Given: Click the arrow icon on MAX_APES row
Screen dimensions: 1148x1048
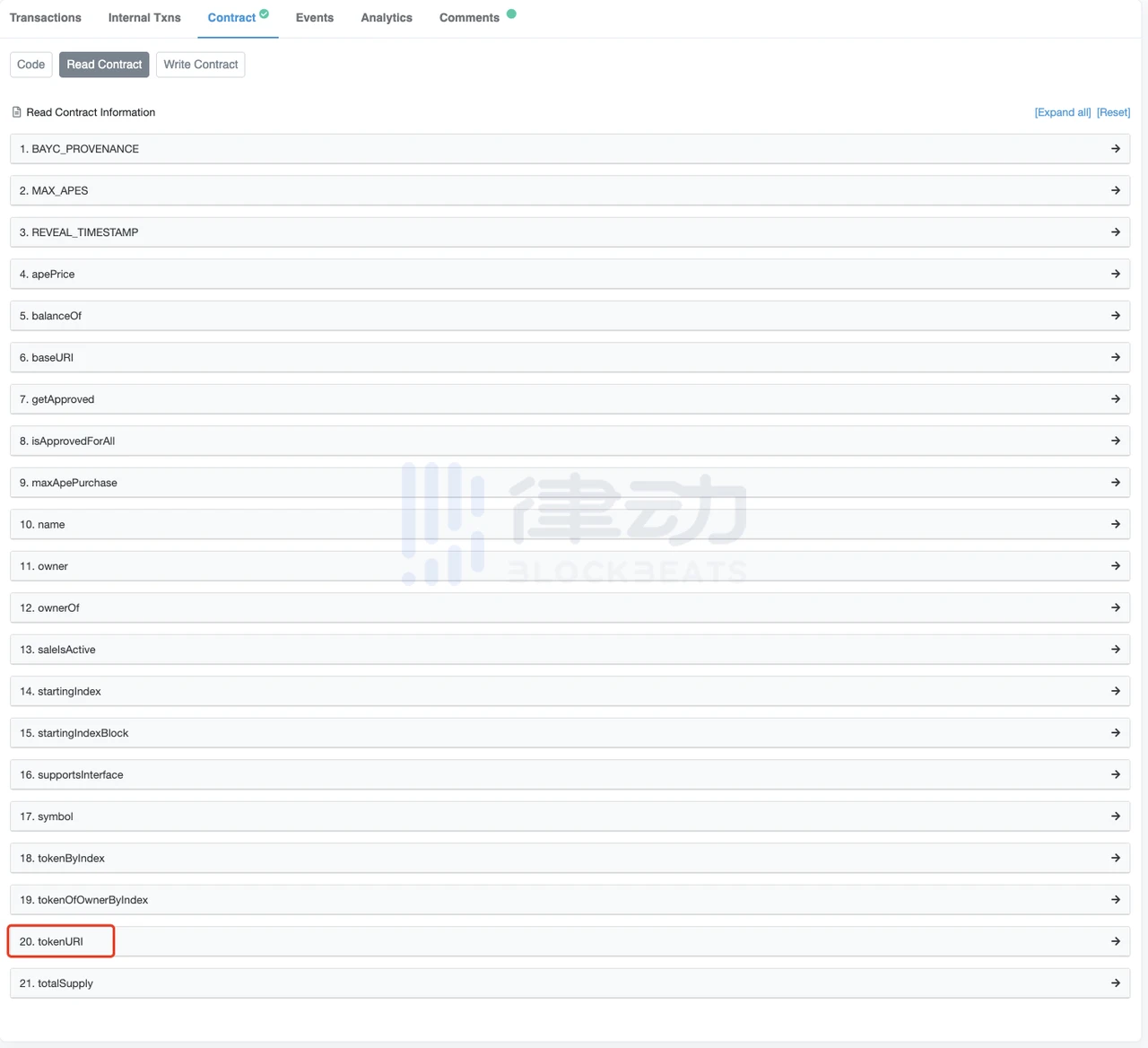Looking at the screenshot, I should [1116, 190].
